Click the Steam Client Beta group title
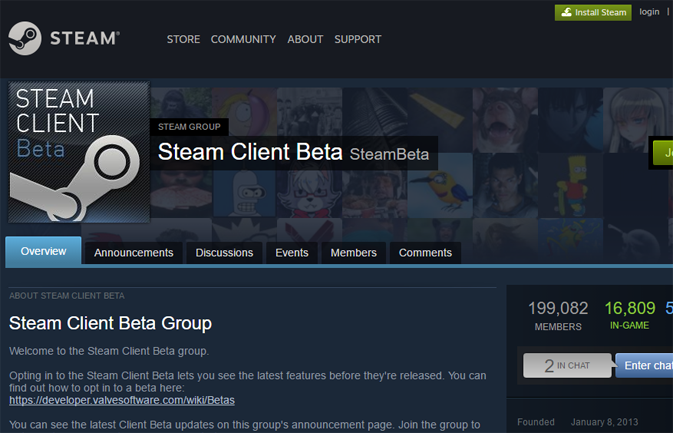 pos(250,152)
